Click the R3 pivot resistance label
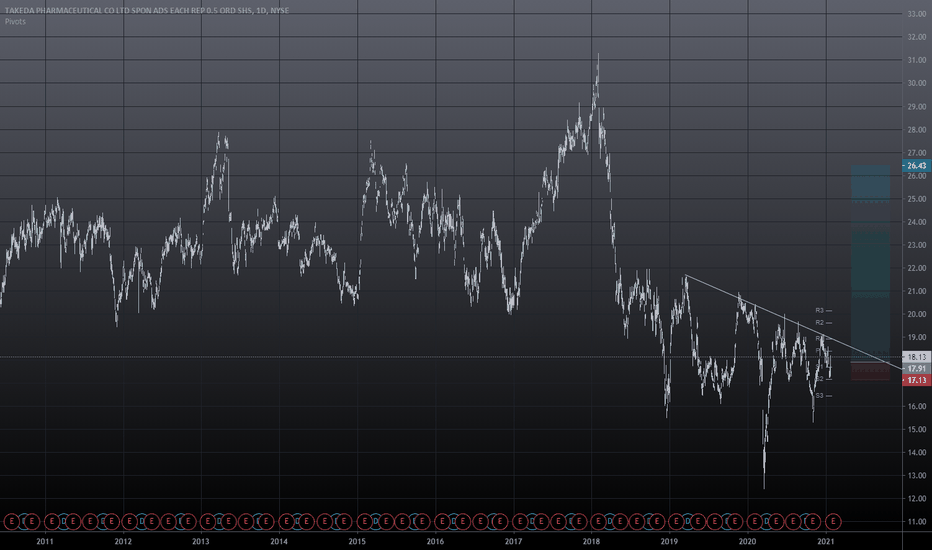Screen dimensions: 932x550 820,310
